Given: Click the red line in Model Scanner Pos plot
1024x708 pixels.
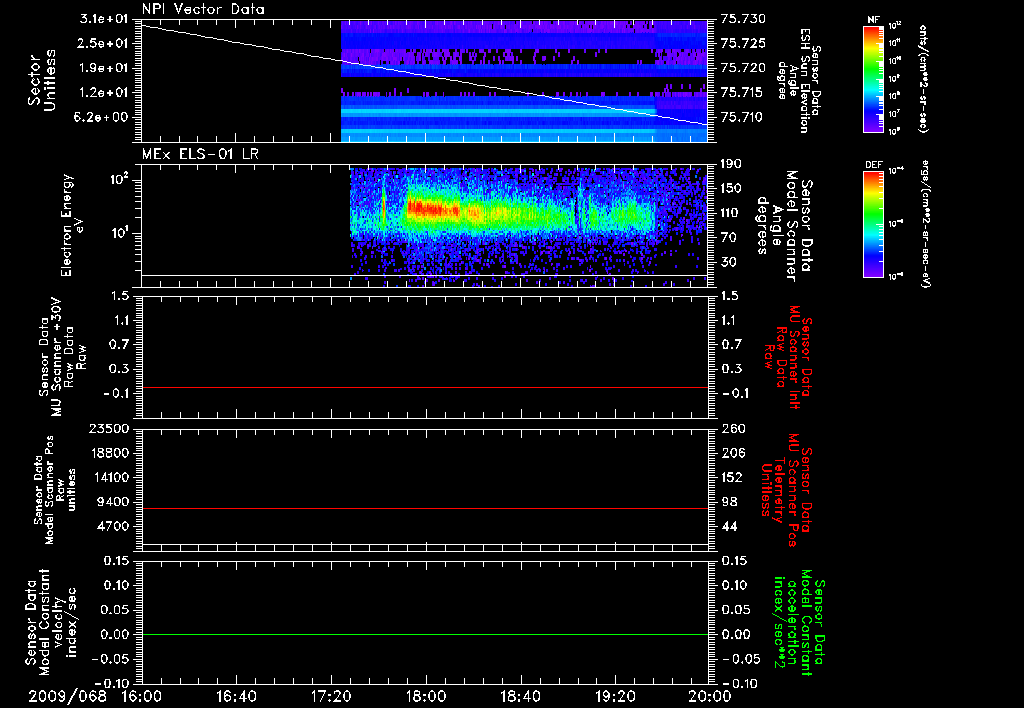Looking at the screenshot, I should 424,508.
